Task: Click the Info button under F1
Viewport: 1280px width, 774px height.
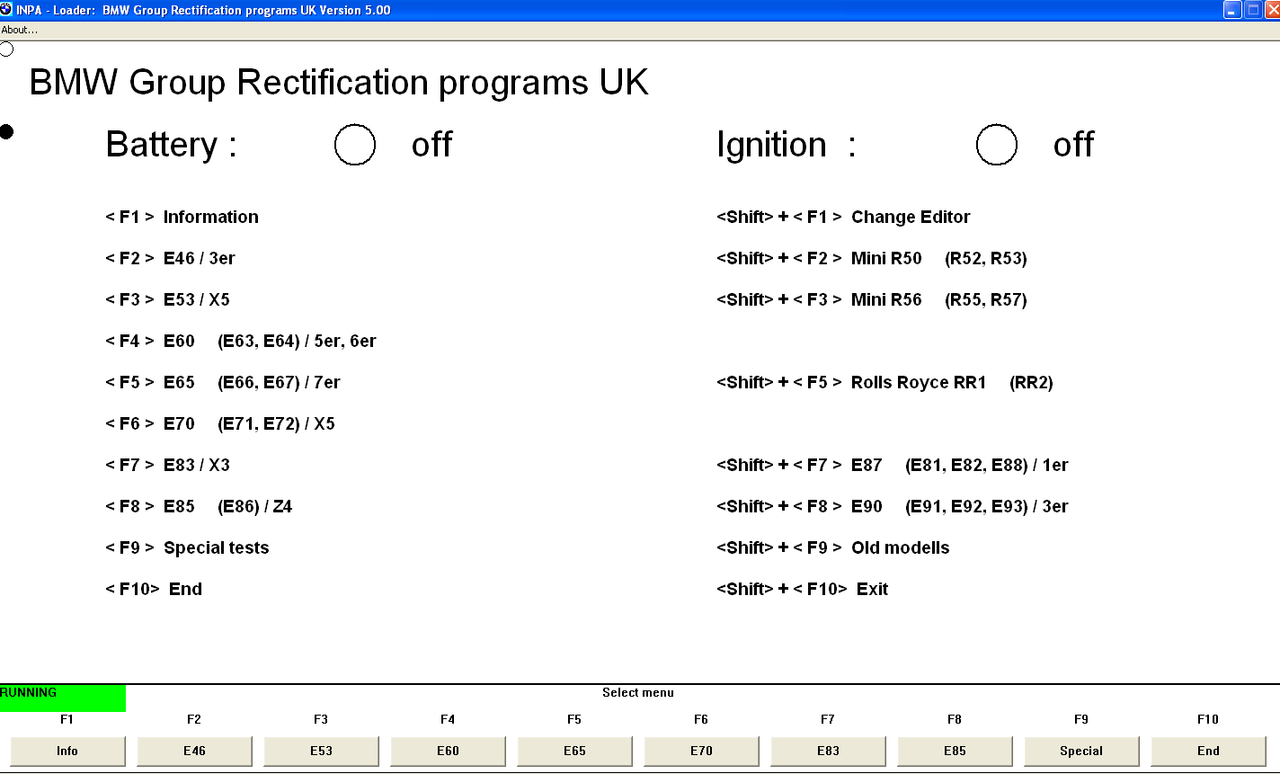Action: (x=67, y=751)
